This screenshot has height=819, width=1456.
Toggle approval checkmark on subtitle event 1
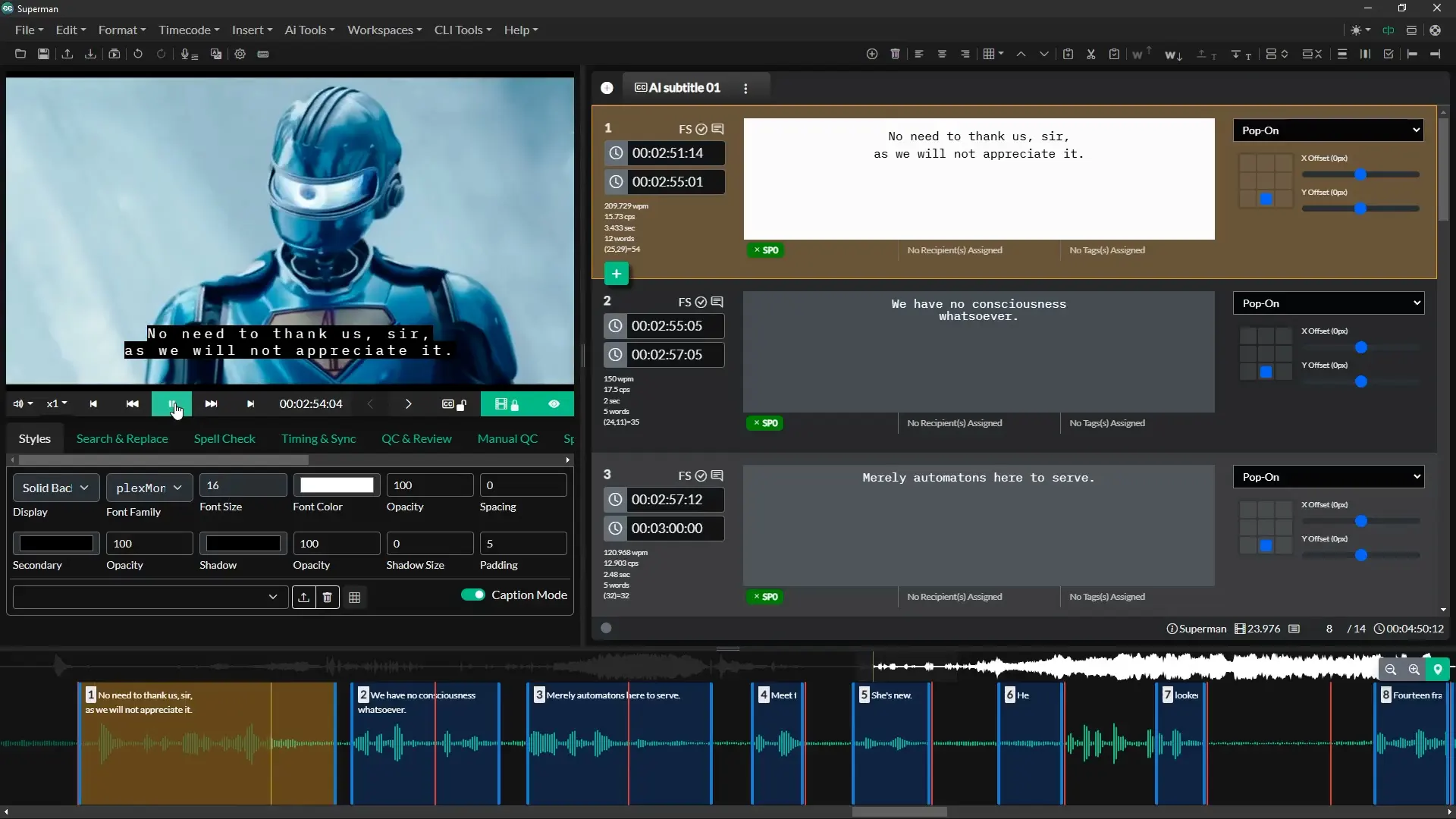pyautogui.click(x=701, y=129)
